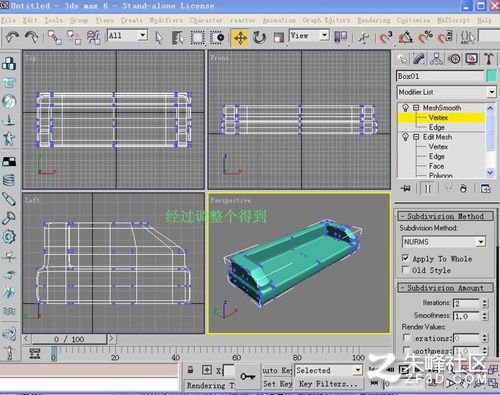This screenshot has height=395, width=500.
Task: Collapse the MeshSmooth modifier tree
Action: pyautogui.click(x=416, y=108)
